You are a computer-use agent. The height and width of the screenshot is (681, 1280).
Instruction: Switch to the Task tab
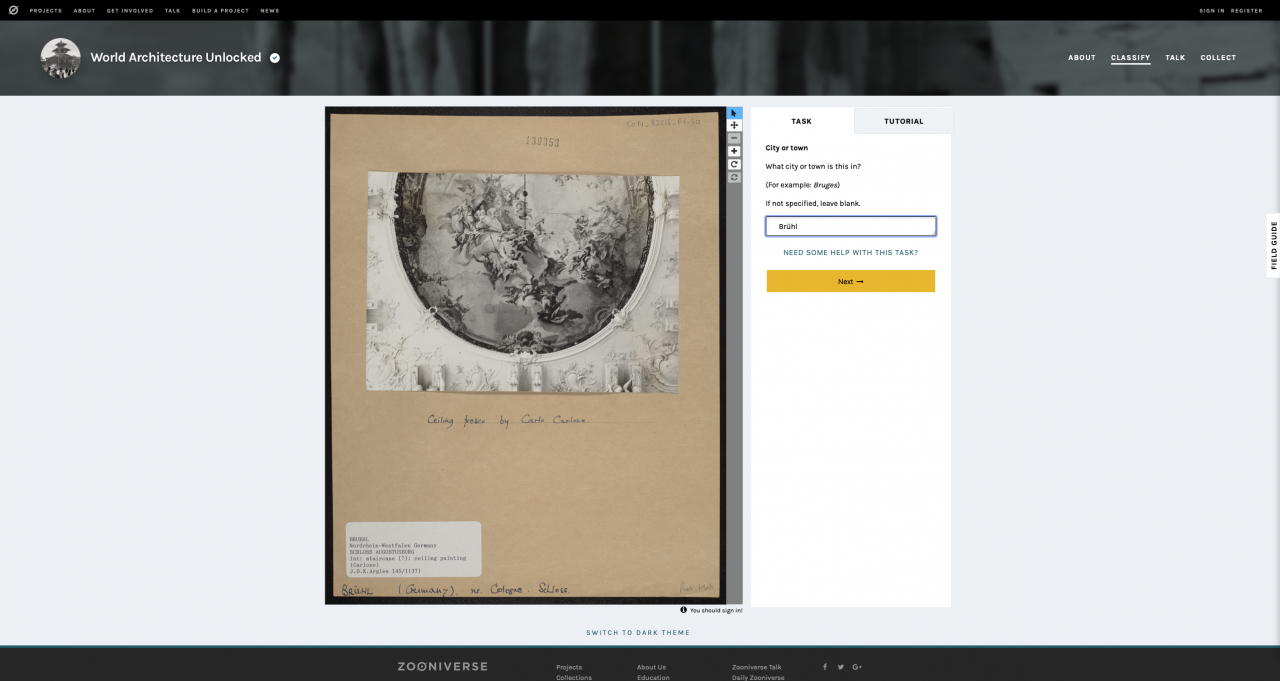(x=802, y=121)
